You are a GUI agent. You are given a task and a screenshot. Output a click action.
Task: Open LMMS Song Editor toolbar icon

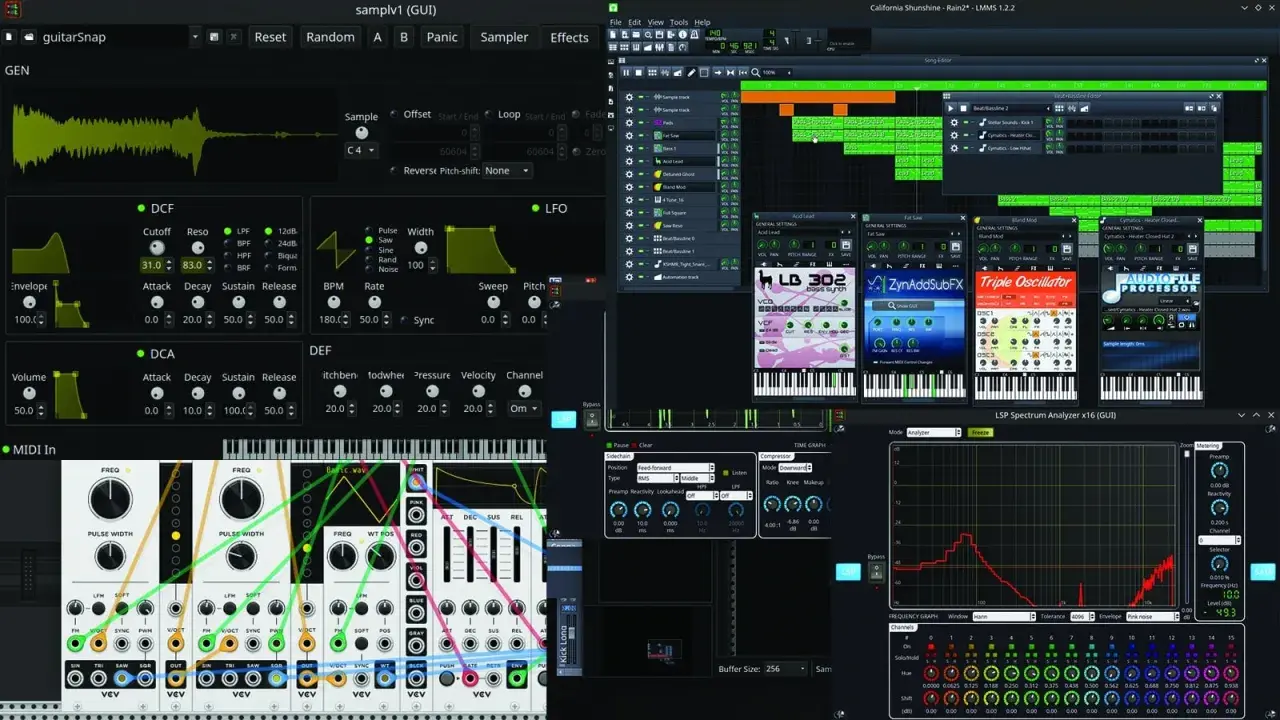(613, 47)
